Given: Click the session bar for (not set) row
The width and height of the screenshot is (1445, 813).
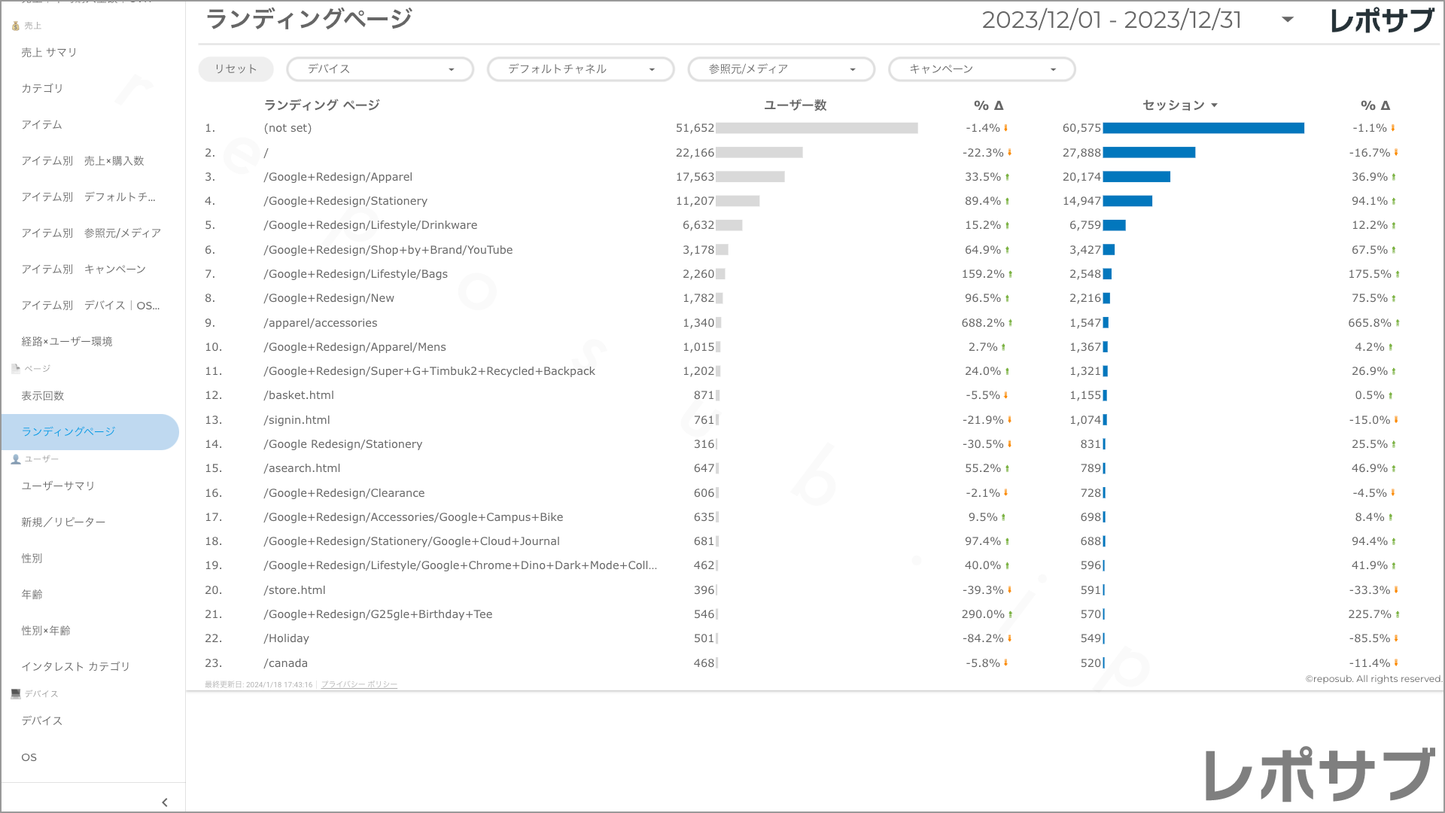Looking at the screenshot, I should tap(1203, 128).
